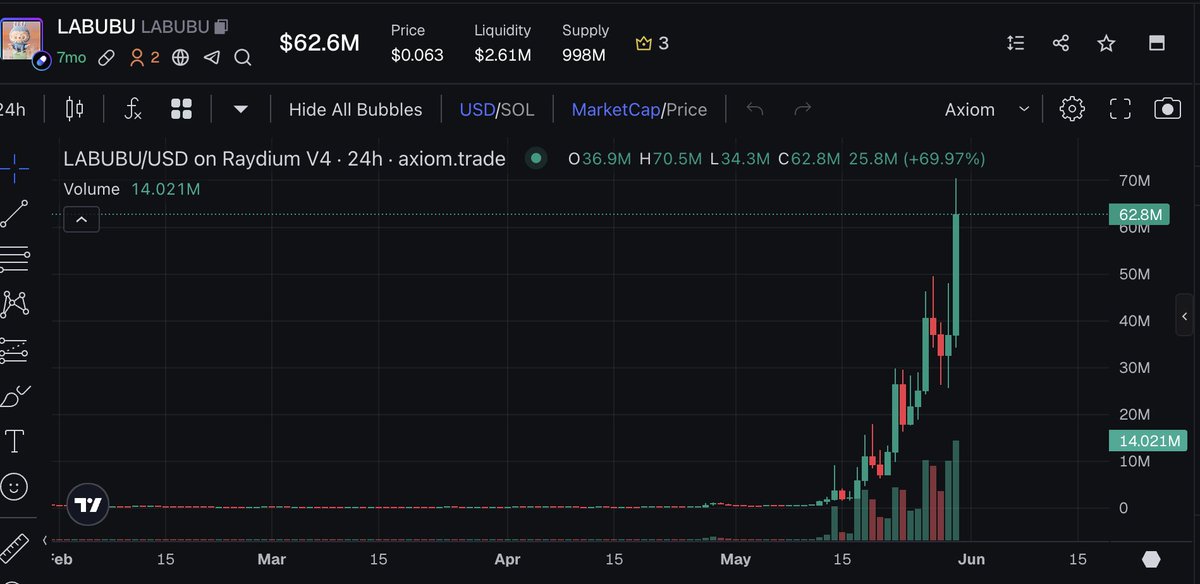
Task: Take a chart snapshot with camera icon
Action: [x=1168, y=109]
